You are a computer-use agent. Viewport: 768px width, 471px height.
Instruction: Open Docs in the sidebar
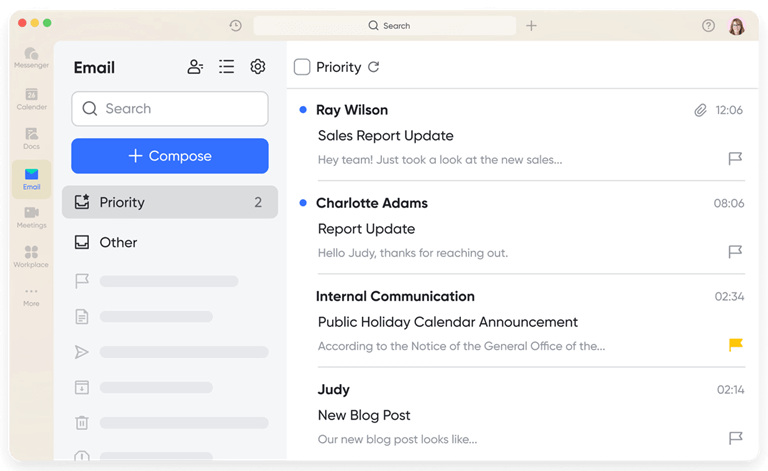(x=31, y=138)
